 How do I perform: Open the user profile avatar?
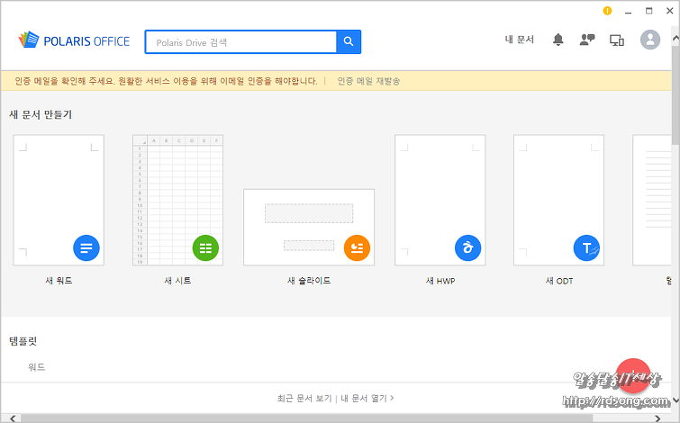650,40
